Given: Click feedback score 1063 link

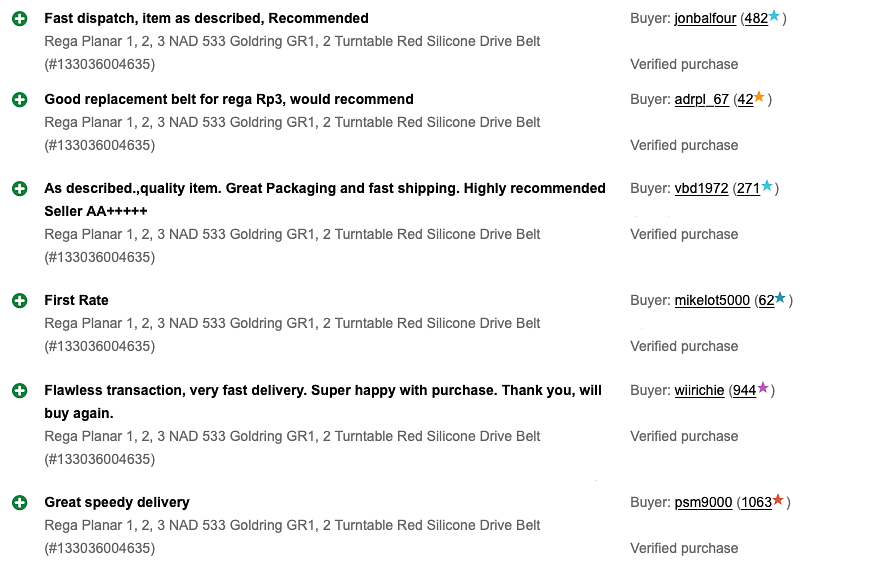Looking at the screenshot, I should pos(756,503).
